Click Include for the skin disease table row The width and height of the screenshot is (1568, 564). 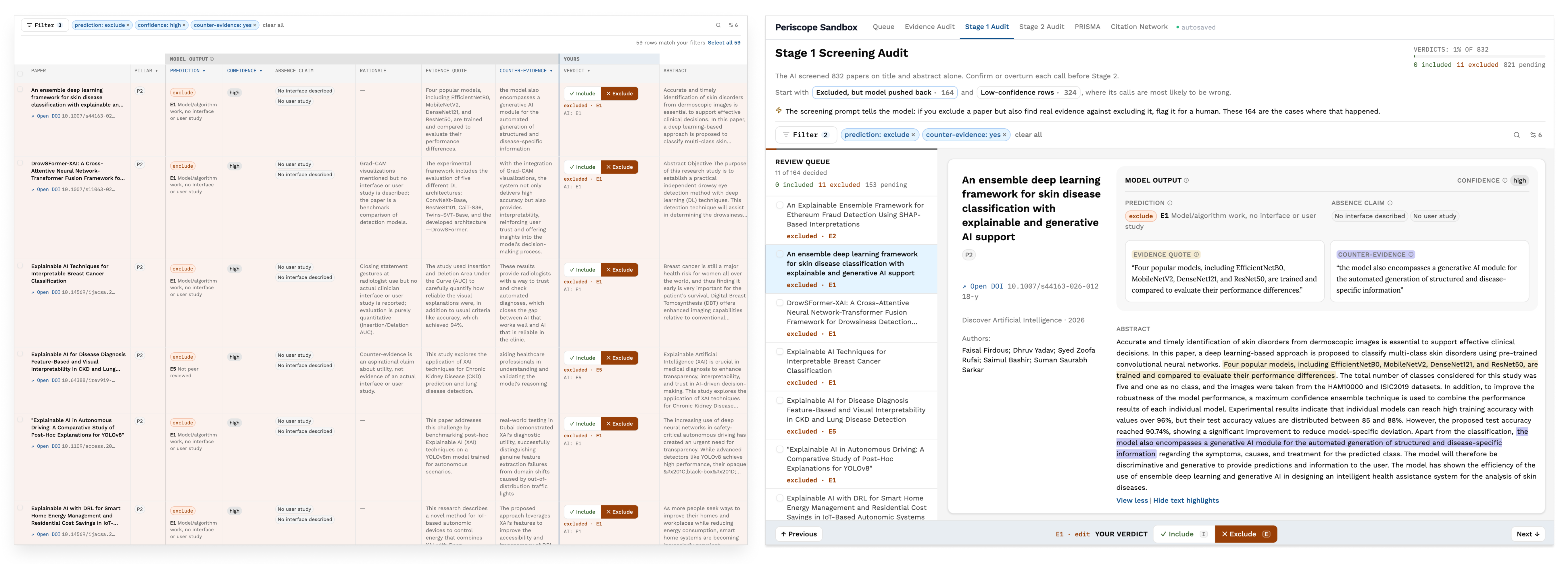[583, 94]
